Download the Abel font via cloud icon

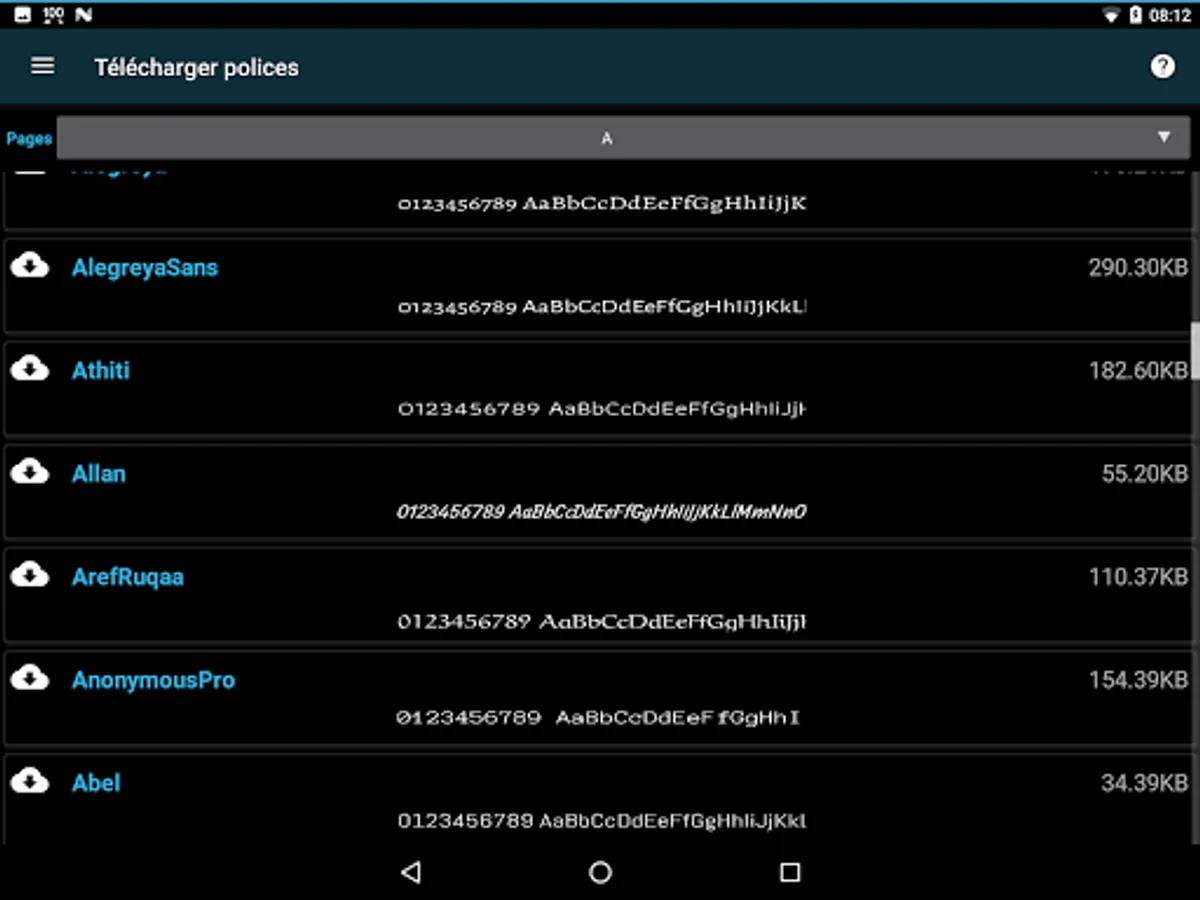(30, 780)
